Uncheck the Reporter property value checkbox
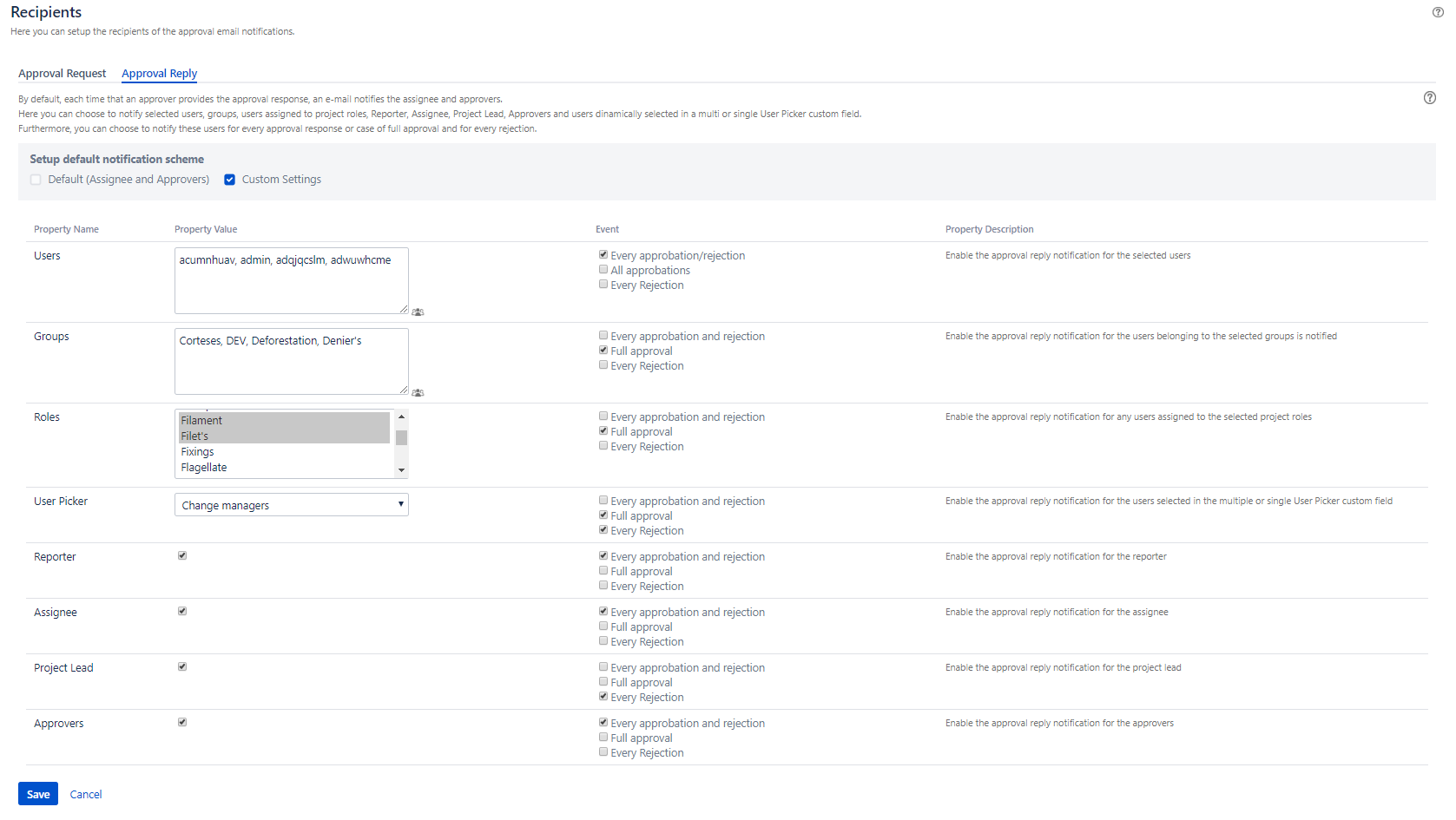This screenshot has width=1456, height=820. coord(182,555)
